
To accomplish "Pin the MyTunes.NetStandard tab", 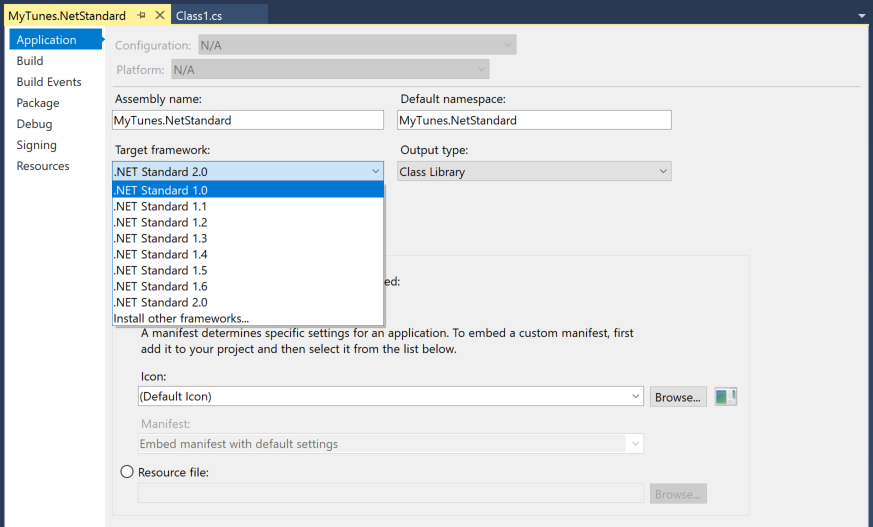I will click(141, 16).
